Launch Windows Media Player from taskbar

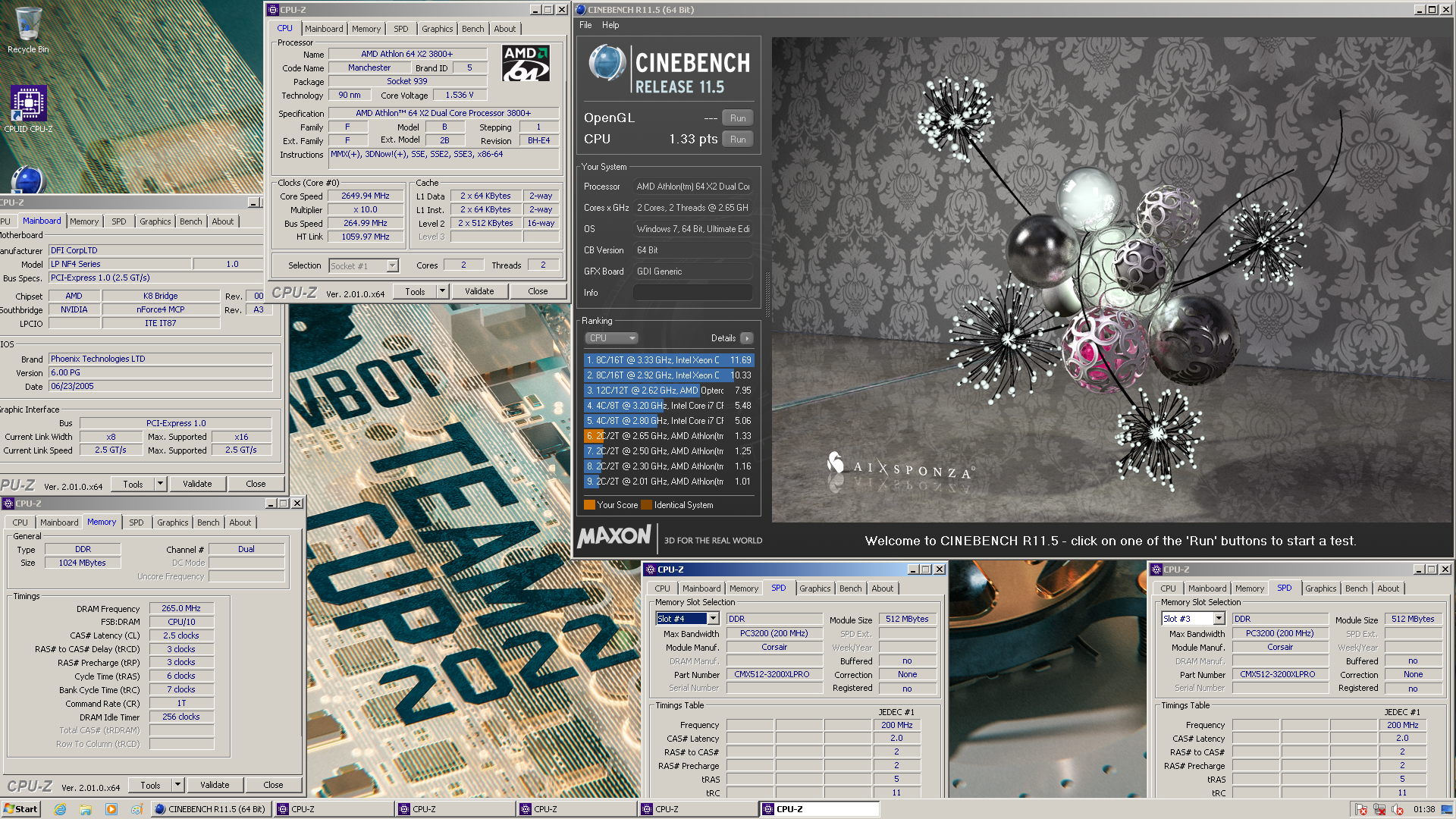click(x=111, y=809)
